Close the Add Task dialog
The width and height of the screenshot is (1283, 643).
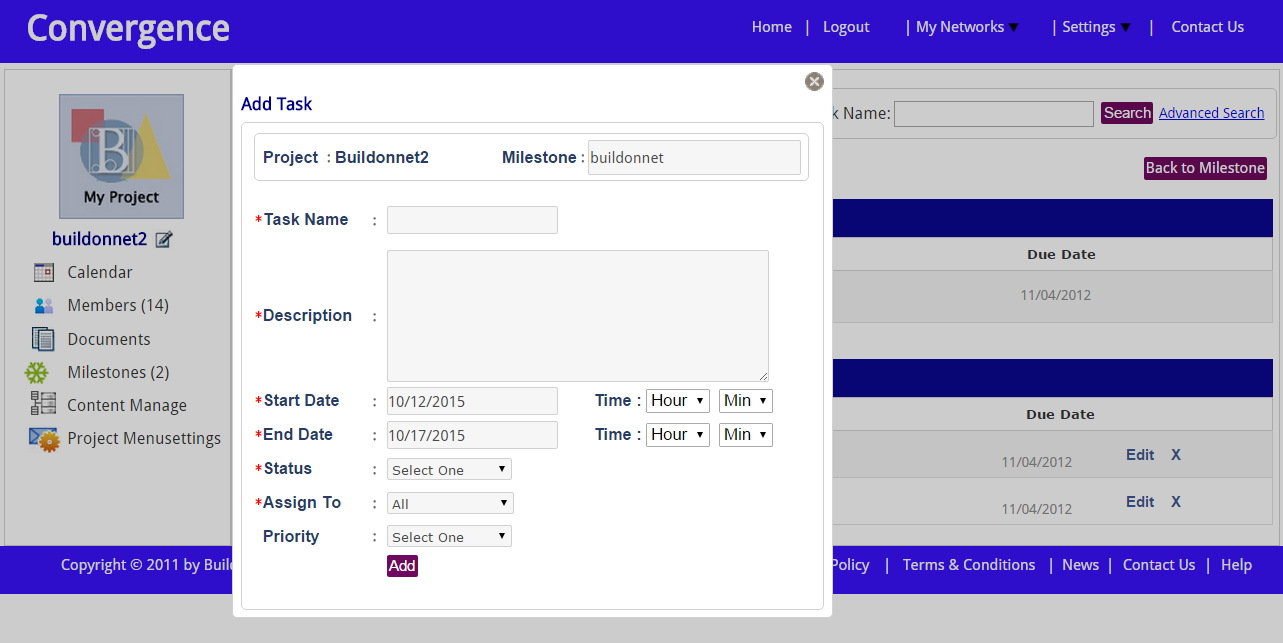[814, 82]
